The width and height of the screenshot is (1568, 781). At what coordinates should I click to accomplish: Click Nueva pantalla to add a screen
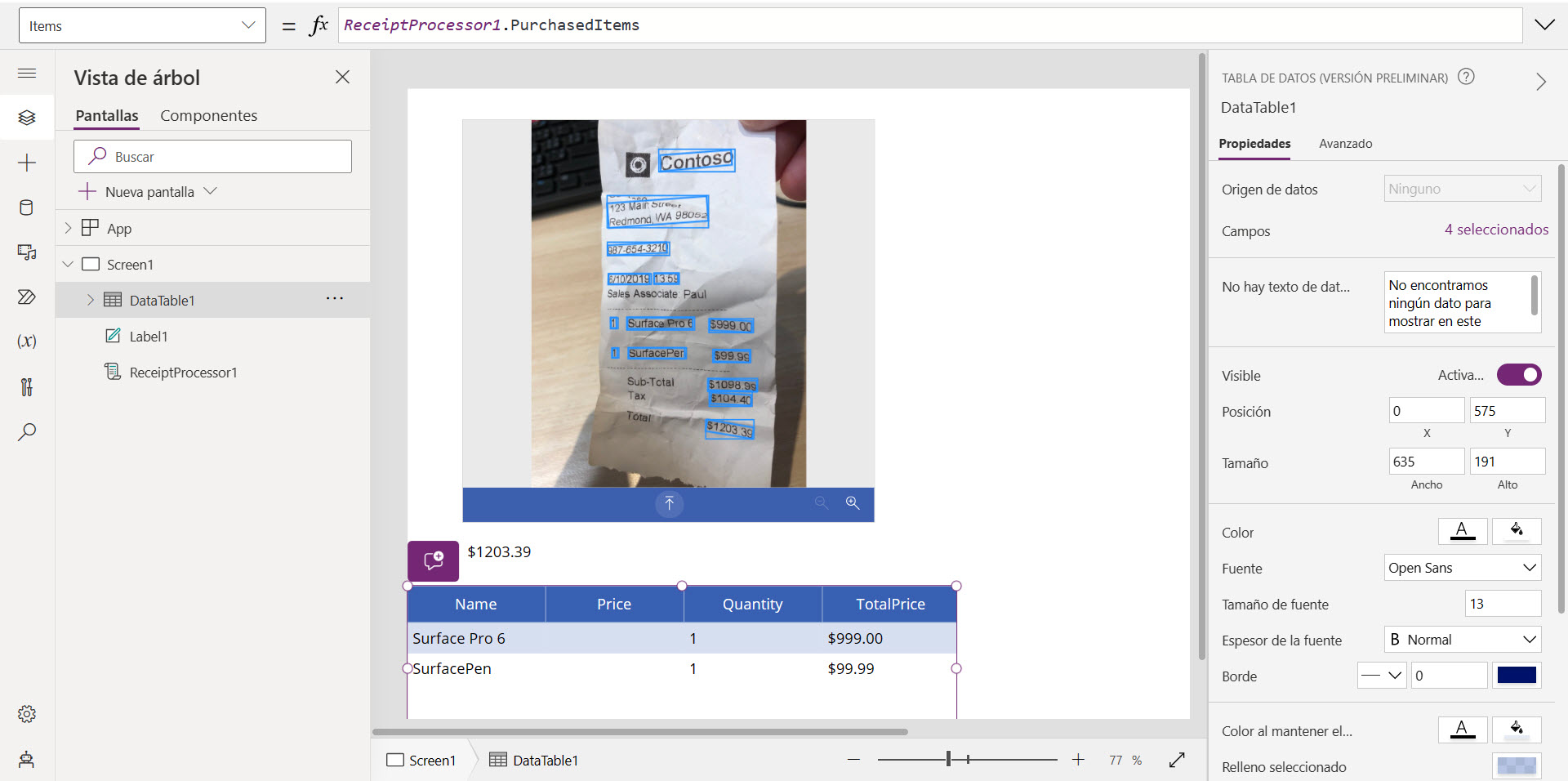pos(148,192)
